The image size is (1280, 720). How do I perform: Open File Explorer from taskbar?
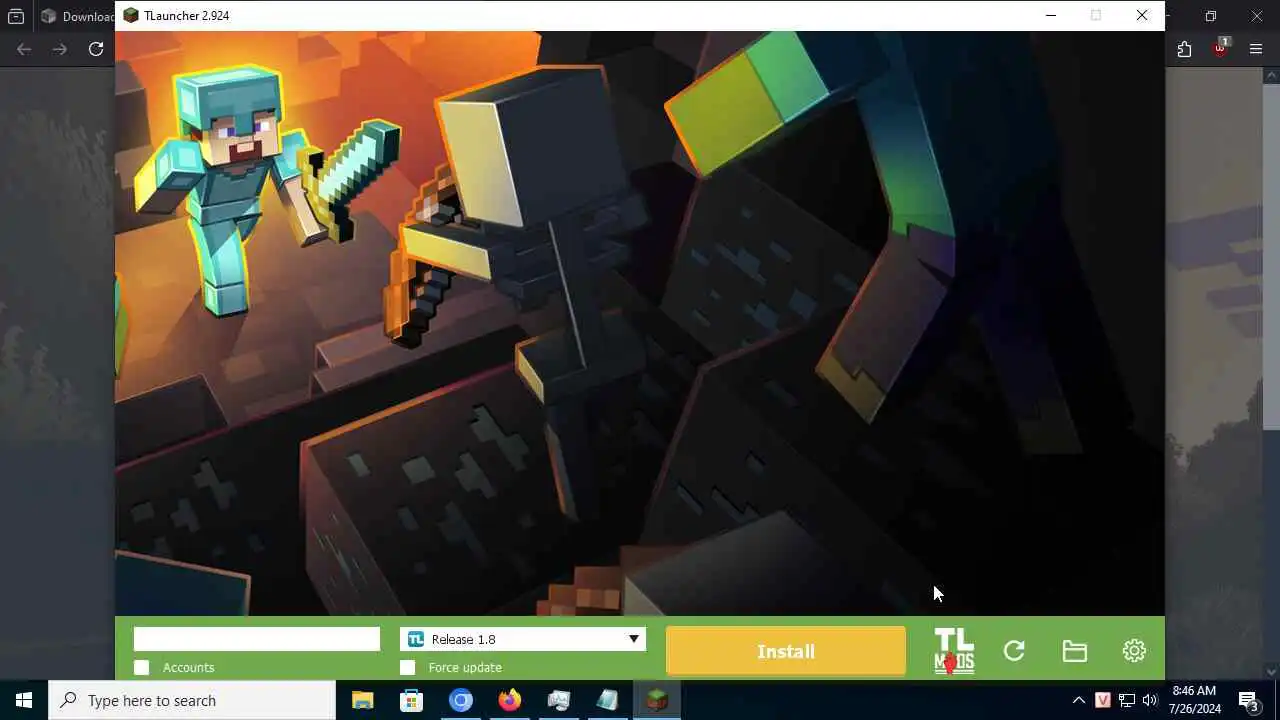(x=362, y=700)
